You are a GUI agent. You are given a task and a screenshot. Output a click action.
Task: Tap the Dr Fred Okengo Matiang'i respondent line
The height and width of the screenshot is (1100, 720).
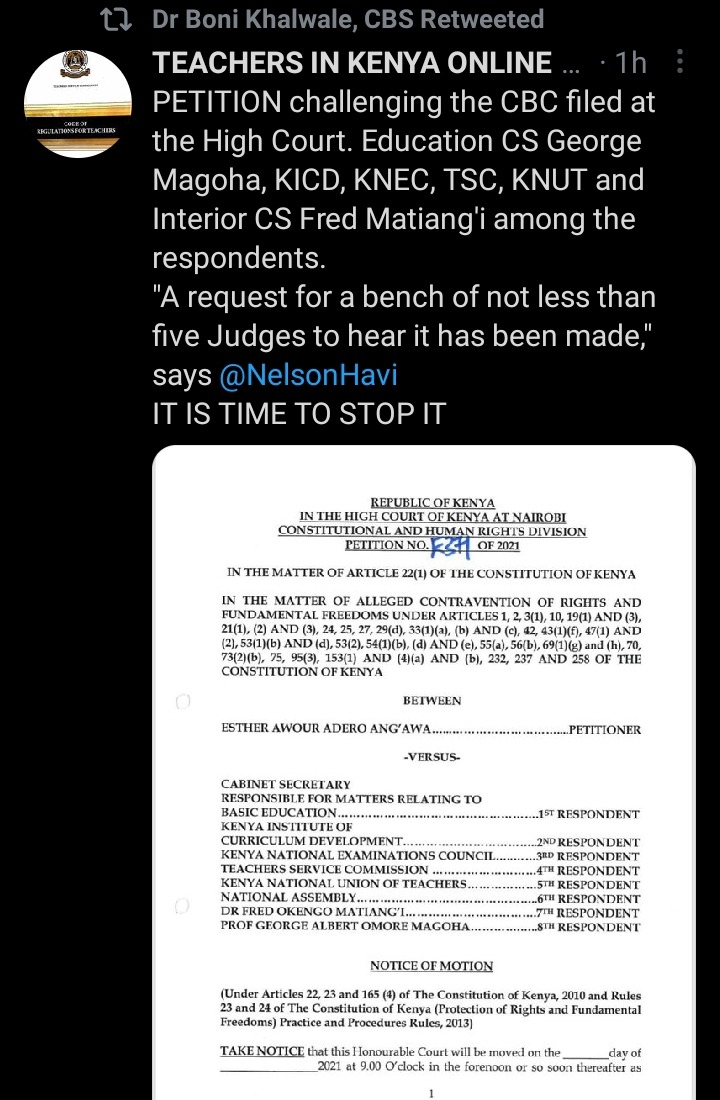(x=430, y=912)
